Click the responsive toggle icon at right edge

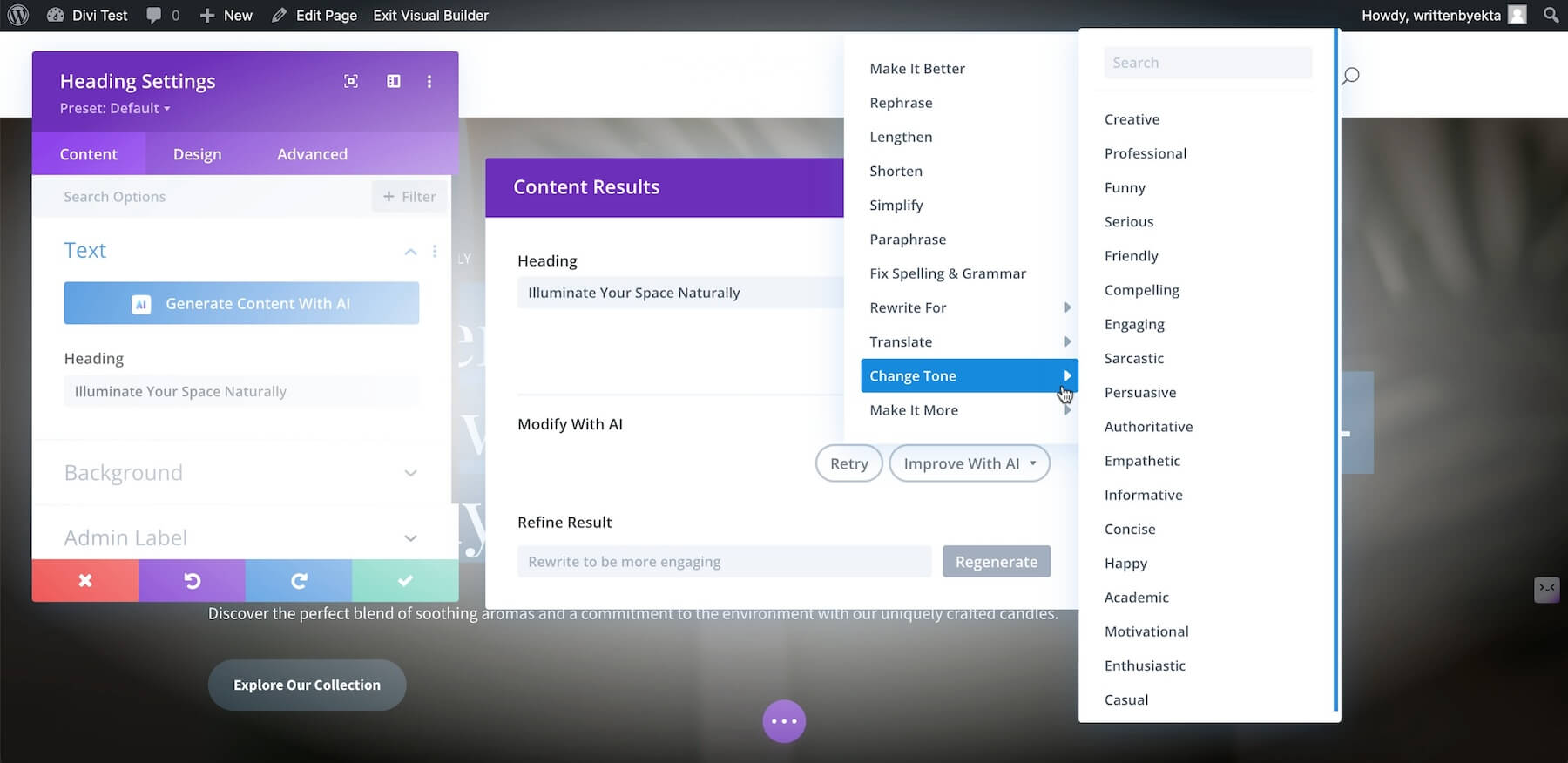(x=1546, y=589)
